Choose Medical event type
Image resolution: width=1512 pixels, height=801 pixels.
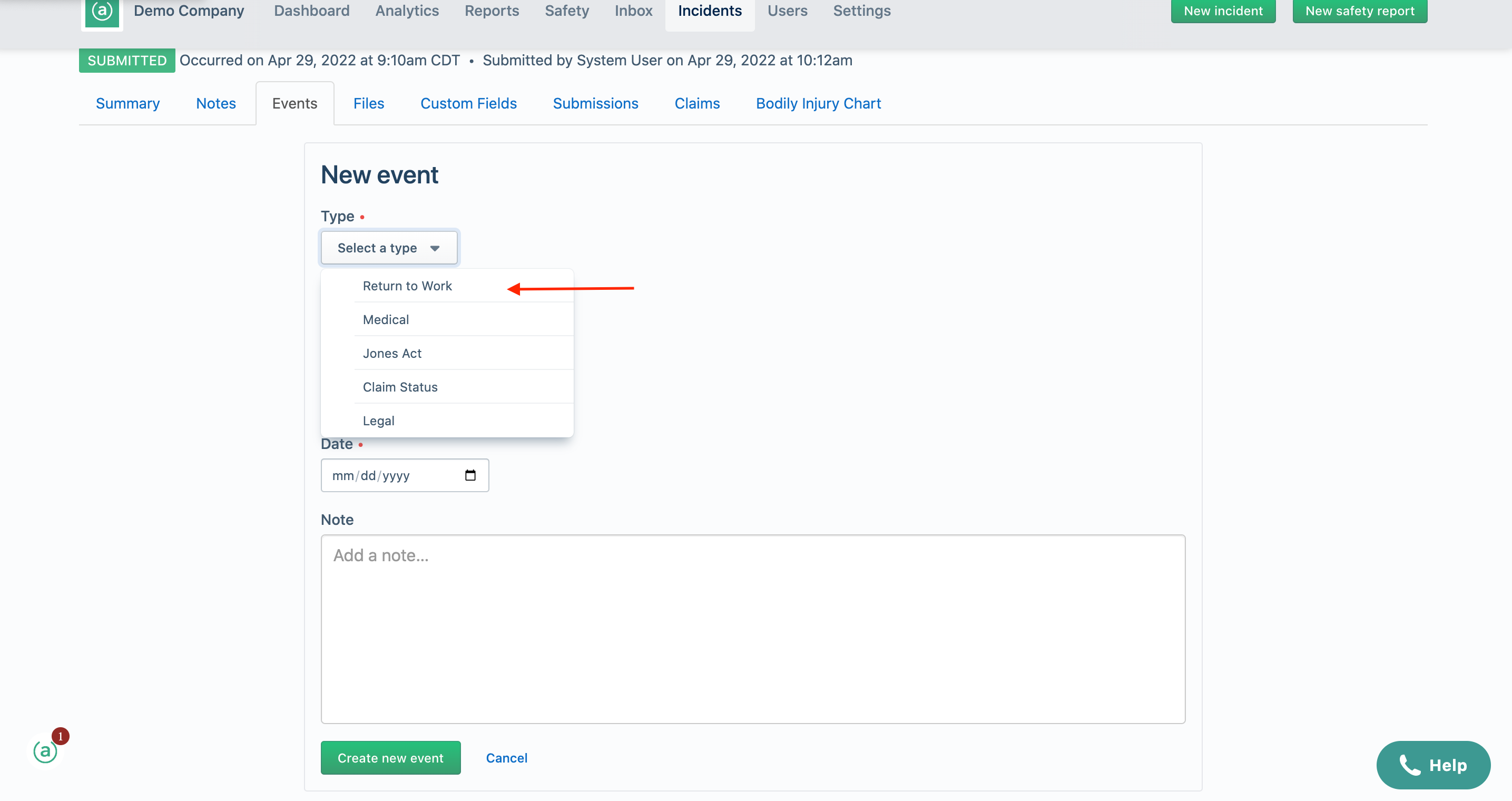(447, 319)
